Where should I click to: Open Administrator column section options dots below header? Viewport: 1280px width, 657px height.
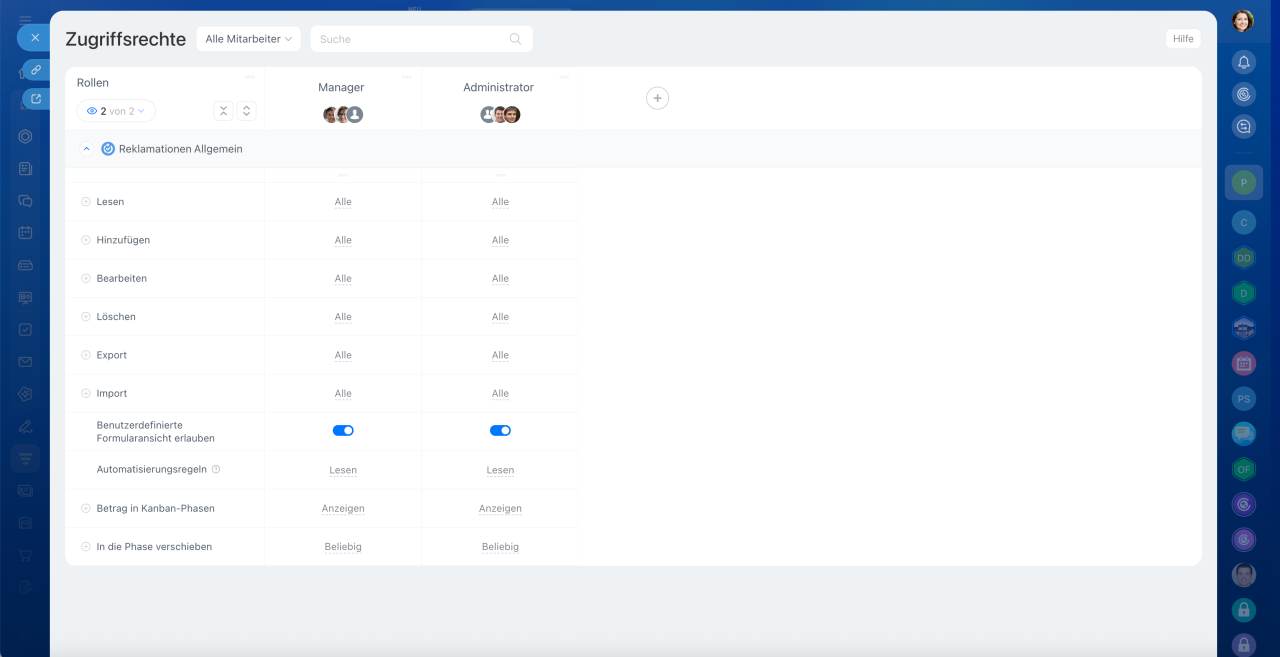click(x=500, y=174)
